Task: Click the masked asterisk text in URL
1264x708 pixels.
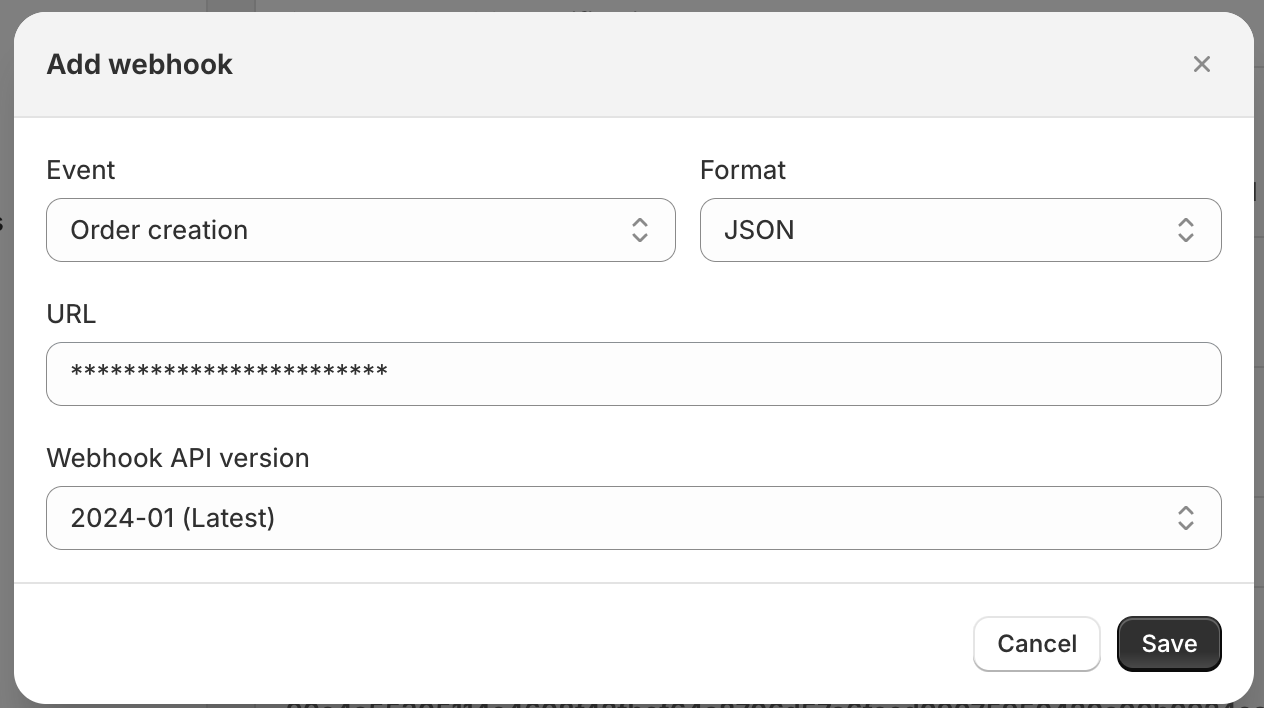Action: coord(229,372)
